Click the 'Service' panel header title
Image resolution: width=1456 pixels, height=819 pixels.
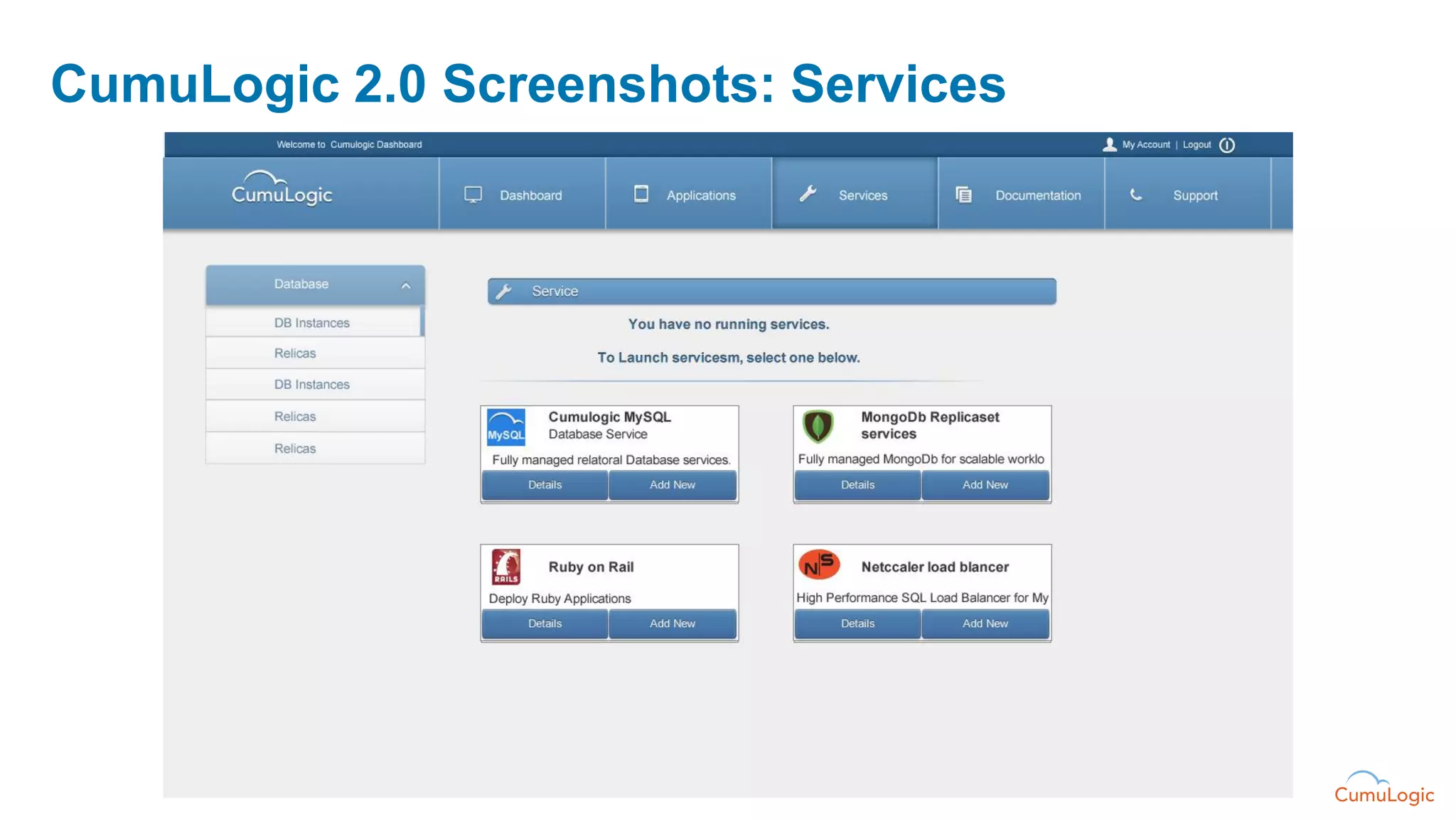[555, 291]
